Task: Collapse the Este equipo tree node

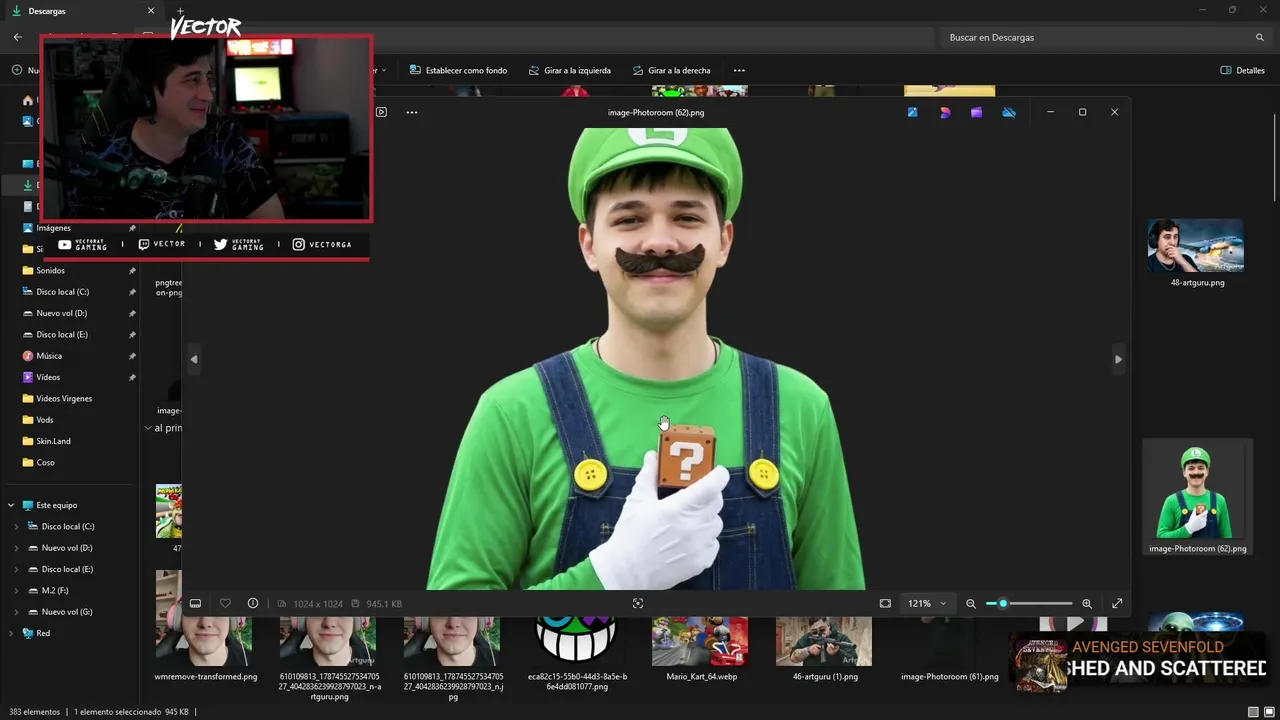Action: click(x=11, y=505)
